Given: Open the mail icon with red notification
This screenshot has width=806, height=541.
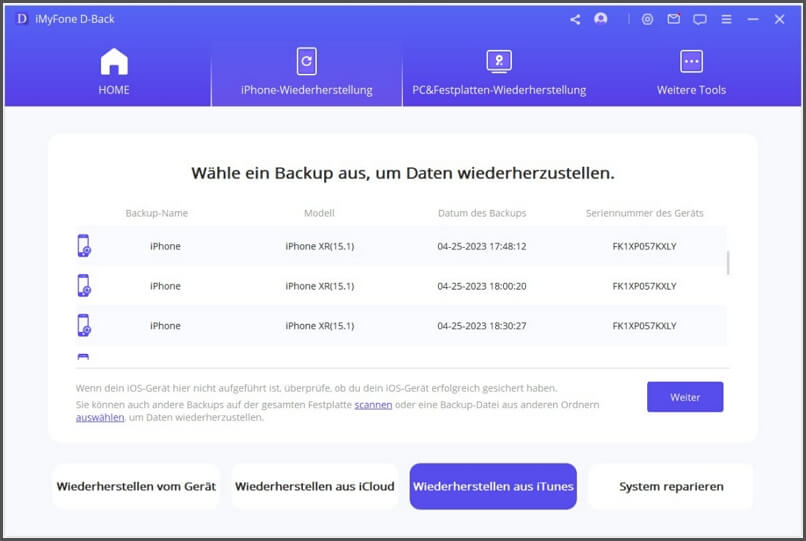Looking at the screenshot, I should tap(673, 19).
